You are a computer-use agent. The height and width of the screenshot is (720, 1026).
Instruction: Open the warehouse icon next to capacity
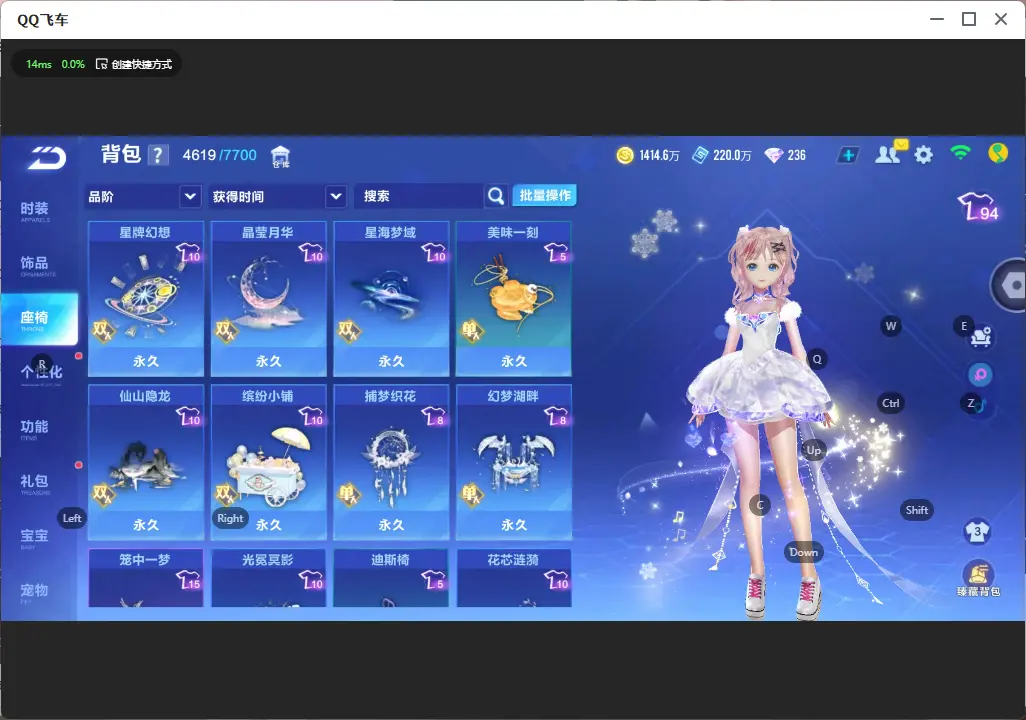click(x=281, y=156)
